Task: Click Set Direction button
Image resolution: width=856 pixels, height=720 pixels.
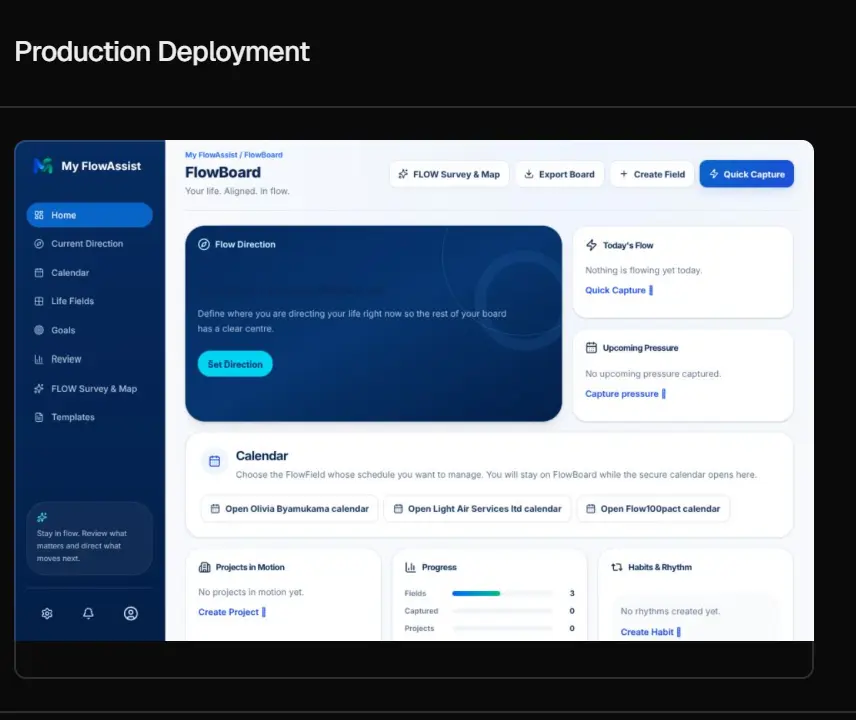Action: click(x=235, y=364)
